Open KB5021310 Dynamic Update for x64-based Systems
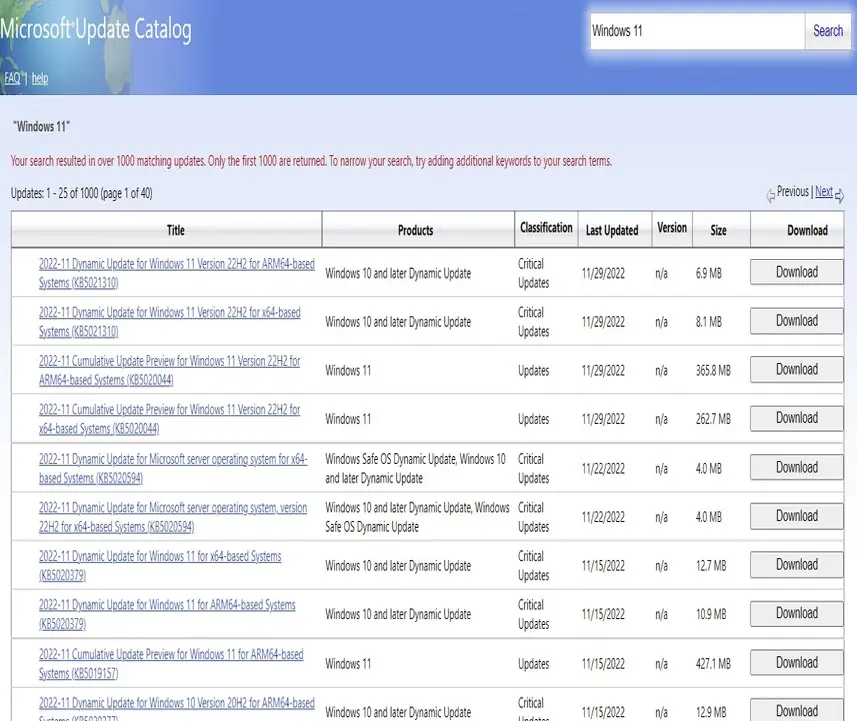The height and width of the screenshot is (721, 857). pos(169,321)
